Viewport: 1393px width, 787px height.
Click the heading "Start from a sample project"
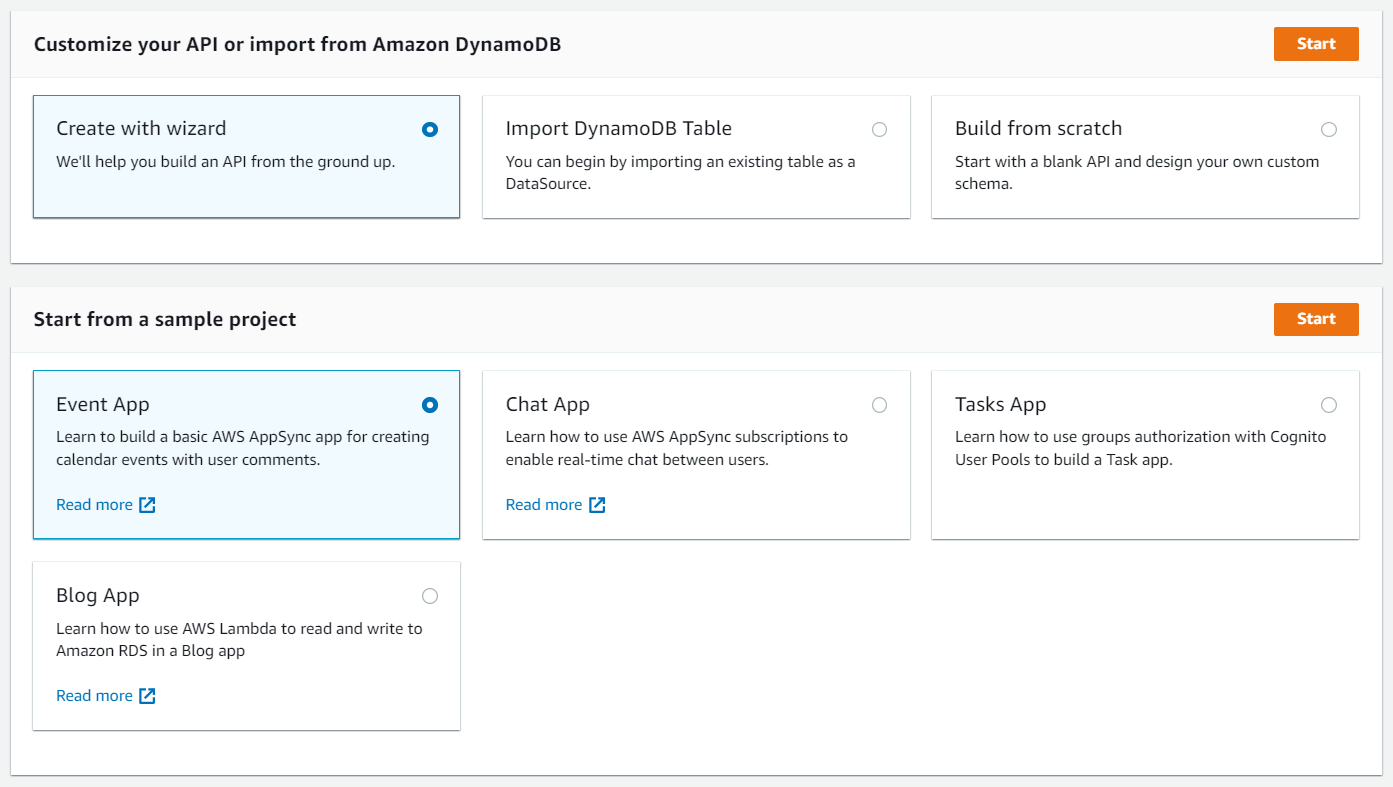pos(165,320)
